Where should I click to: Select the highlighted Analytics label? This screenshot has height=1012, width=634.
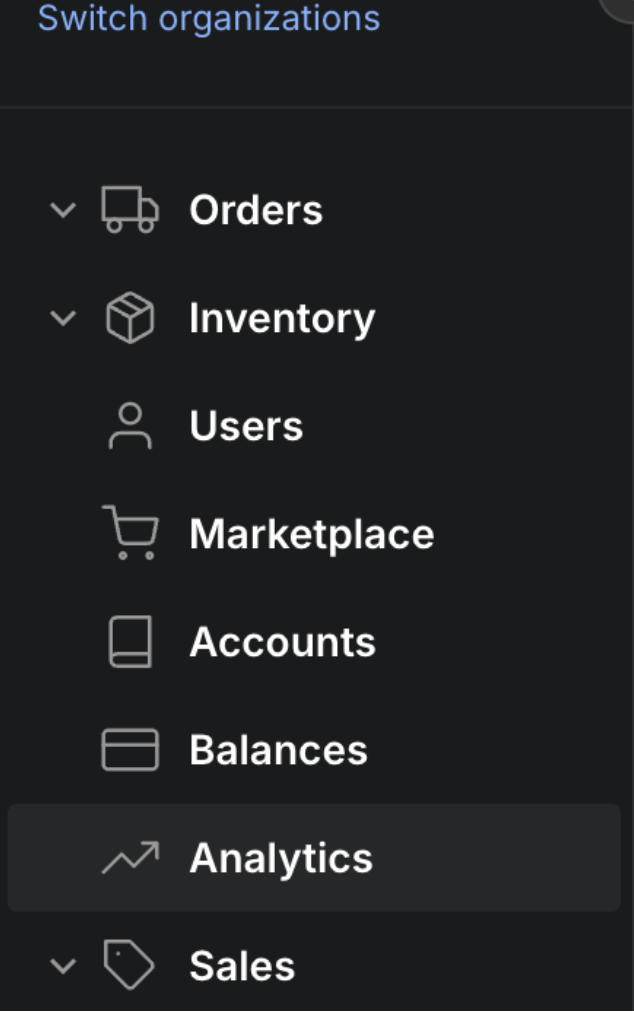pyautogui.click(x=281, y=858)
